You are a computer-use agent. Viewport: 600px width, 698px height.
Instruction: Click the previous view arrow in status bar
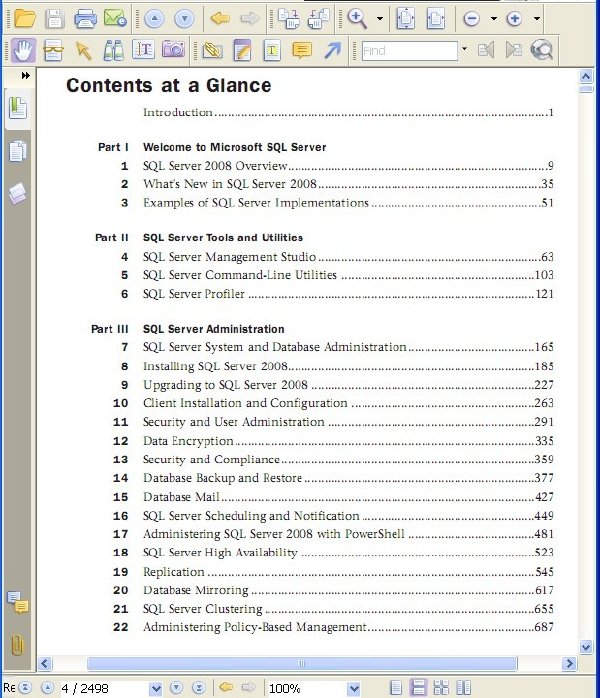tap(227, 687)
